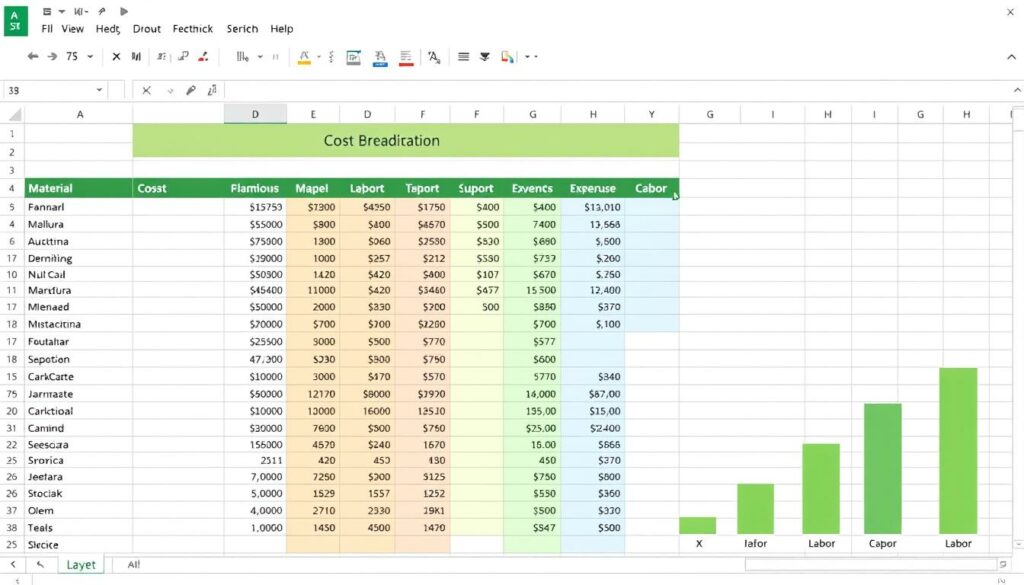Screen dimensions: 1024x585
Task: Select the column E header
Action: [x=313, y=114]
